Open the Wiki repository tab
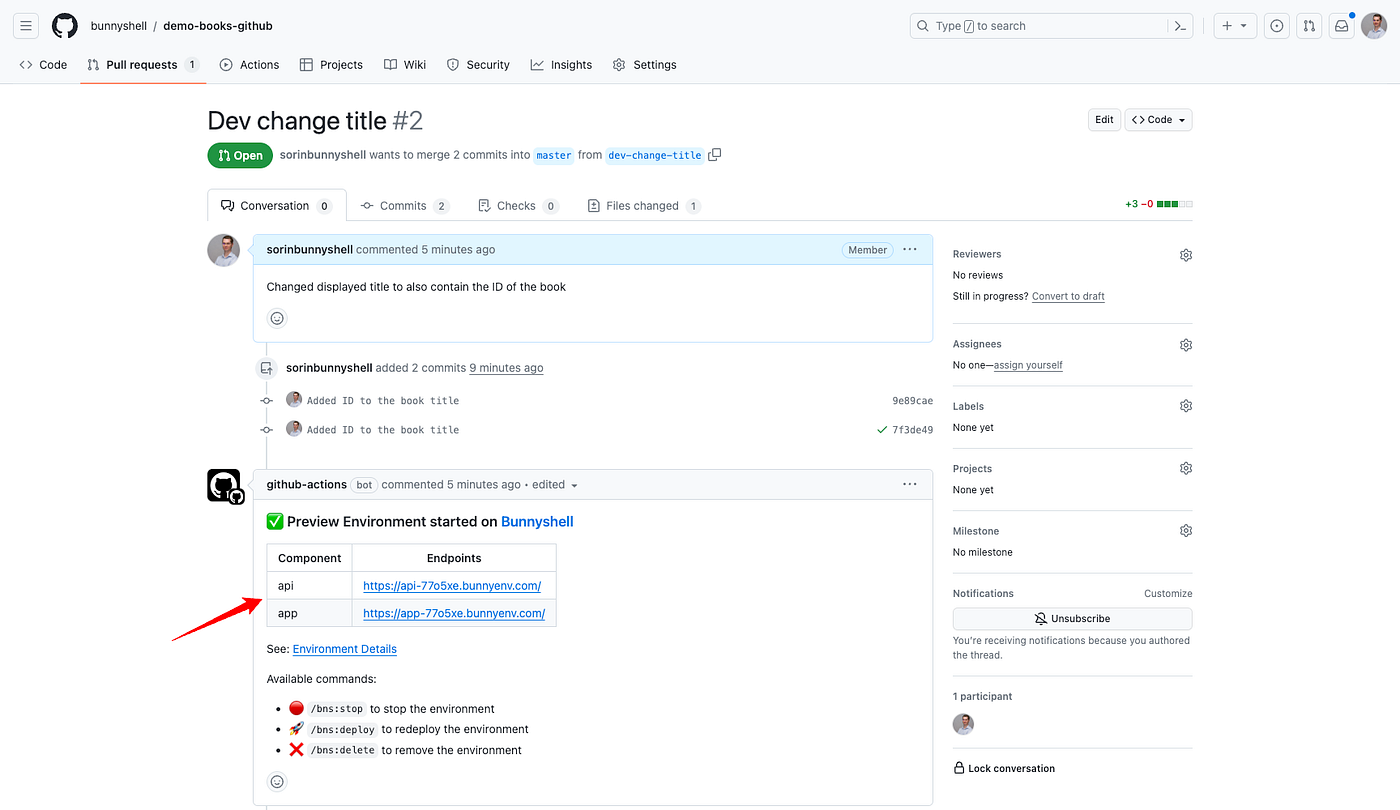Image resolution: width=1400 pixels, height=810 pixels. pyautogui.click(x=405, y=65)
